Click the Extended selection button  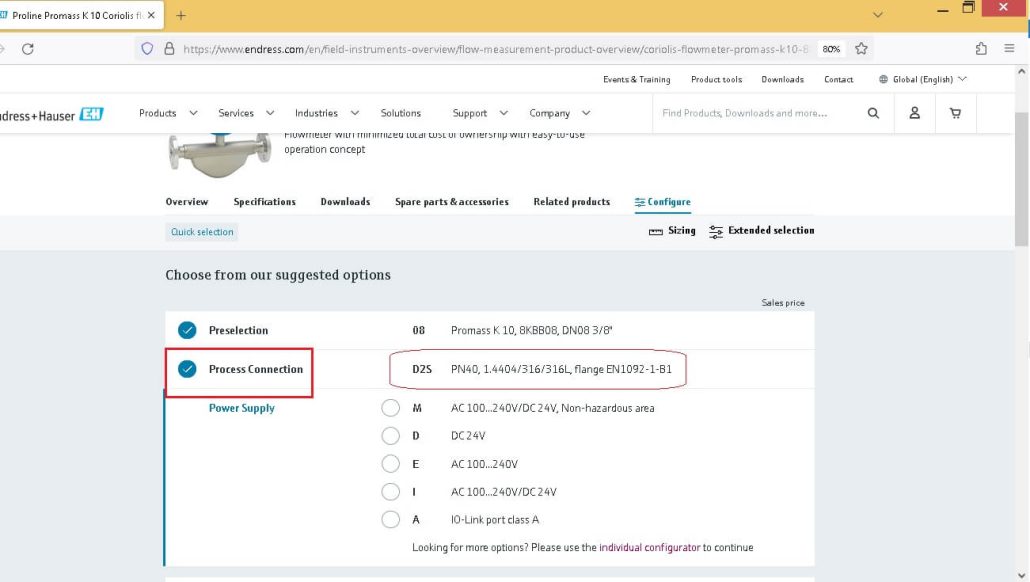[762, 231]
